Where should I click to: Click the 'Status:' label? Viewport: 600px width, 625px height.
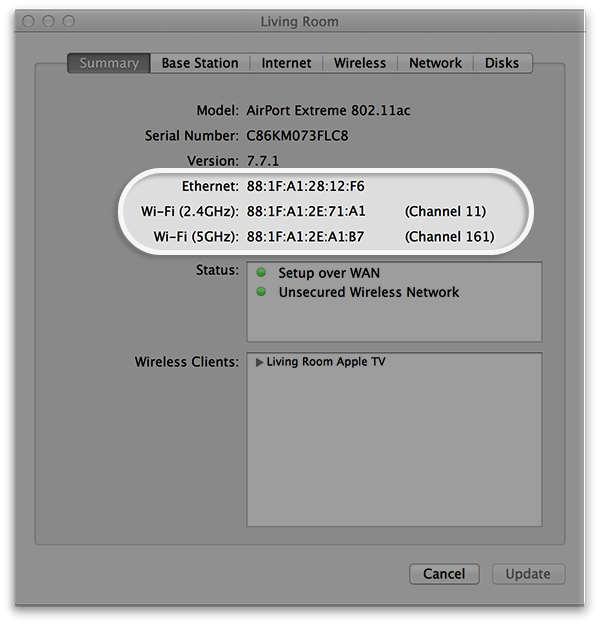coord(217,270)
